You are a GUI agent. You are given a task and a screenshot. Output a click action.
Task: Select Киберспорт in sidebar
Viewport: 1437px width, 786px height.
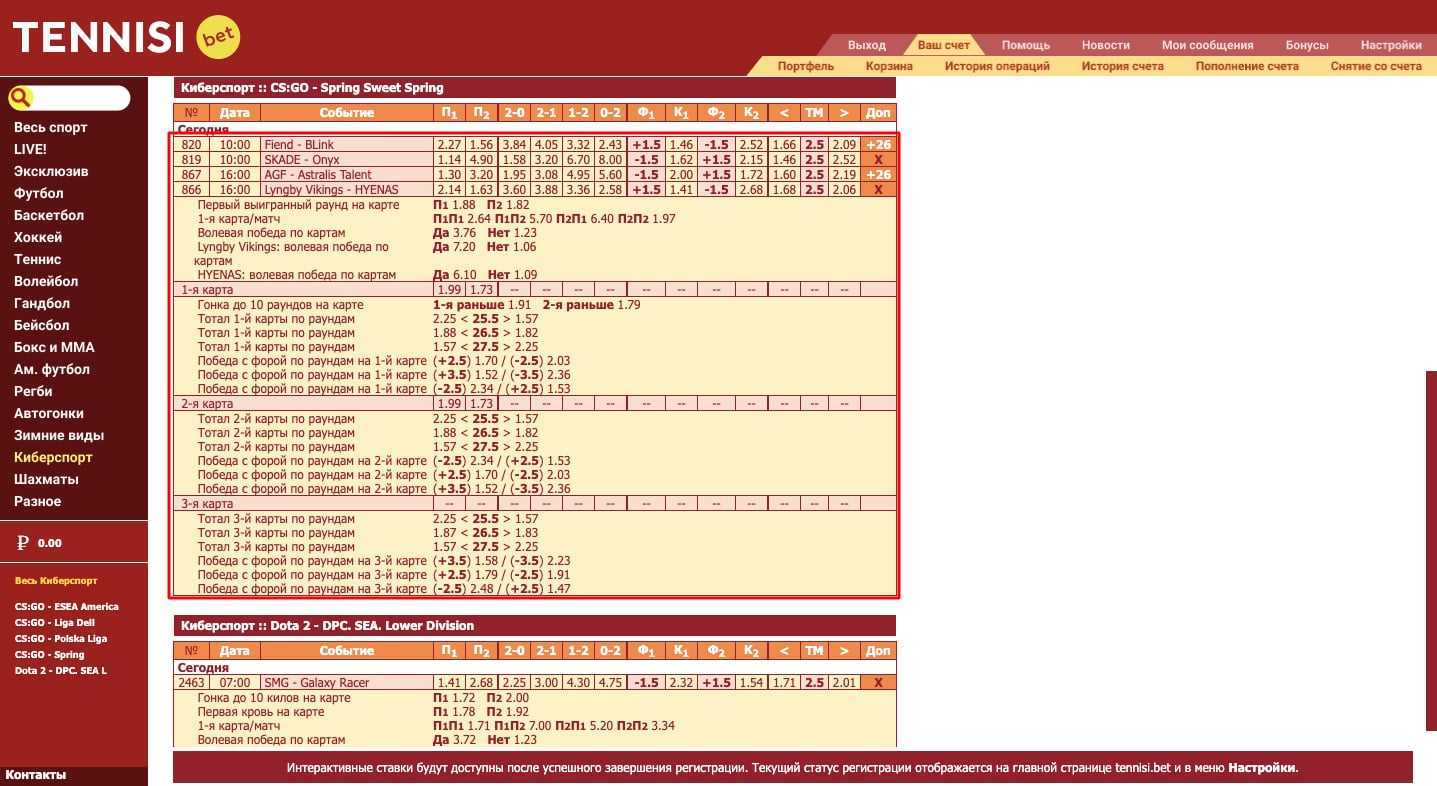53,457
